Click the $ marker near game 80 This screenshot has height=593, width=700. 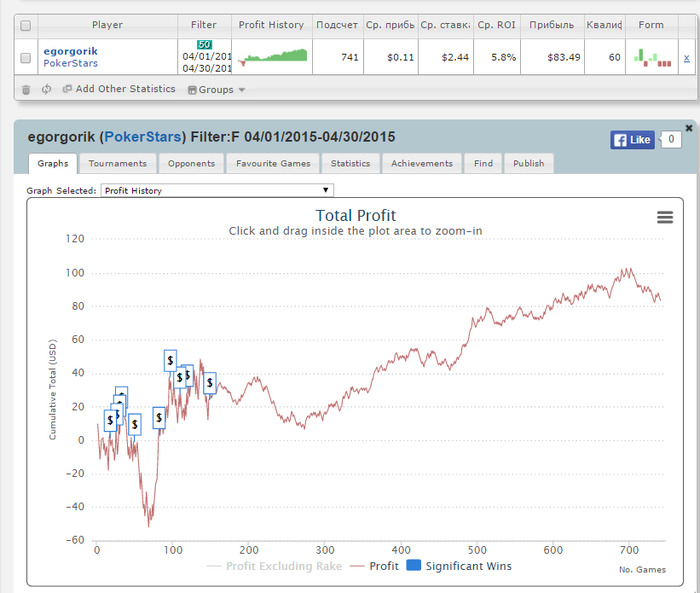click(159, 418)
